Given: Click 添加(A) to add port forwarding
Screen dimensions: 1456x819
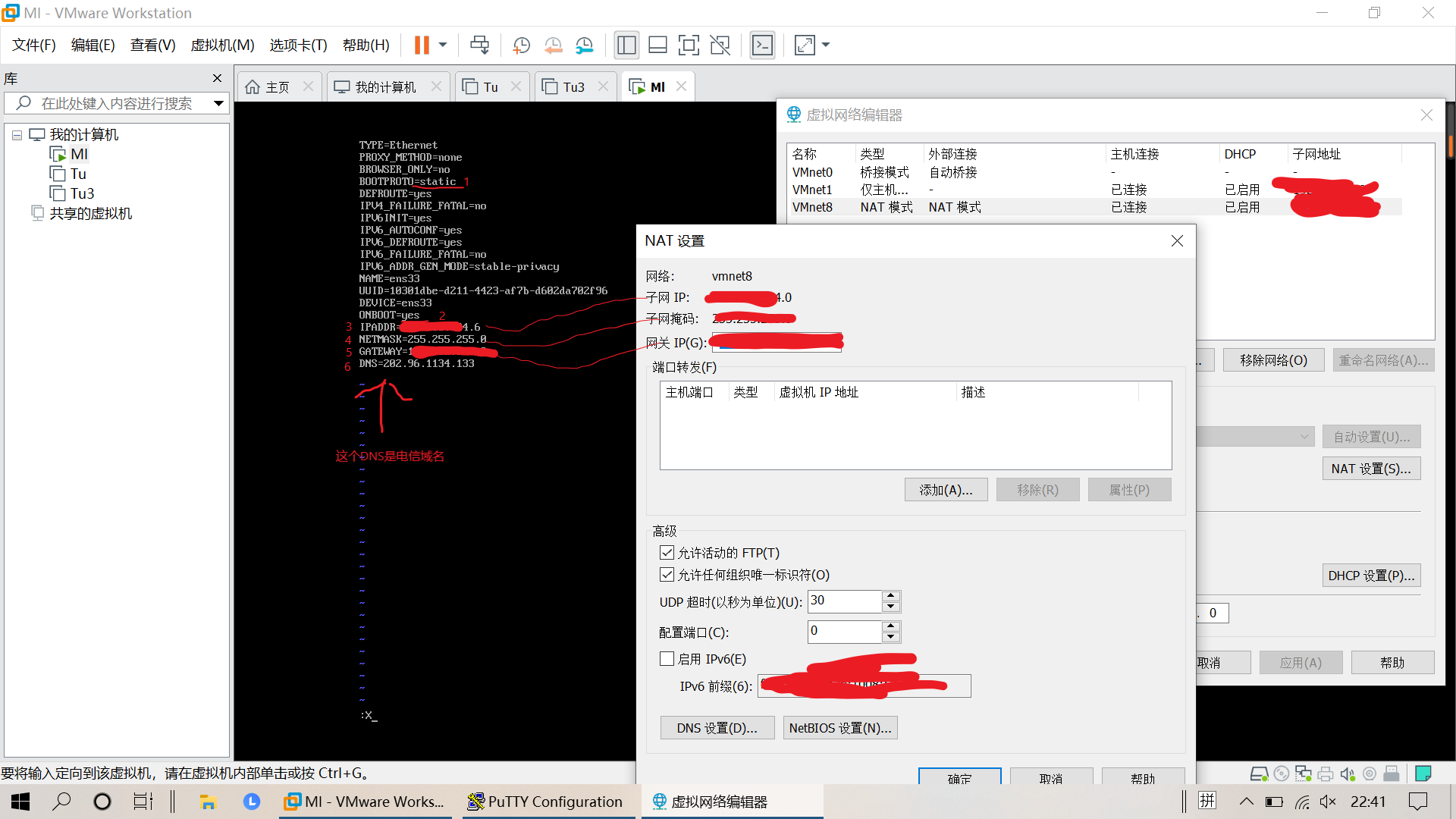Looking at the screenshot, I should click(946, 490).
